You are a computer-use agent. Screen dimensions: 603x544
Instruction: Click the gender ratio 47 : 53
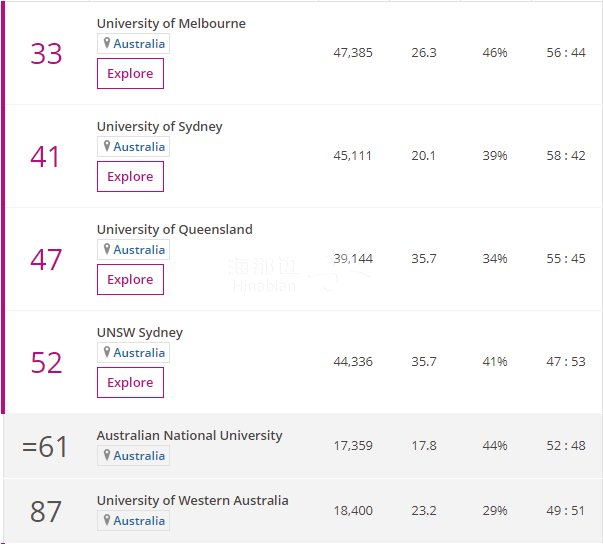click(566, 362)
